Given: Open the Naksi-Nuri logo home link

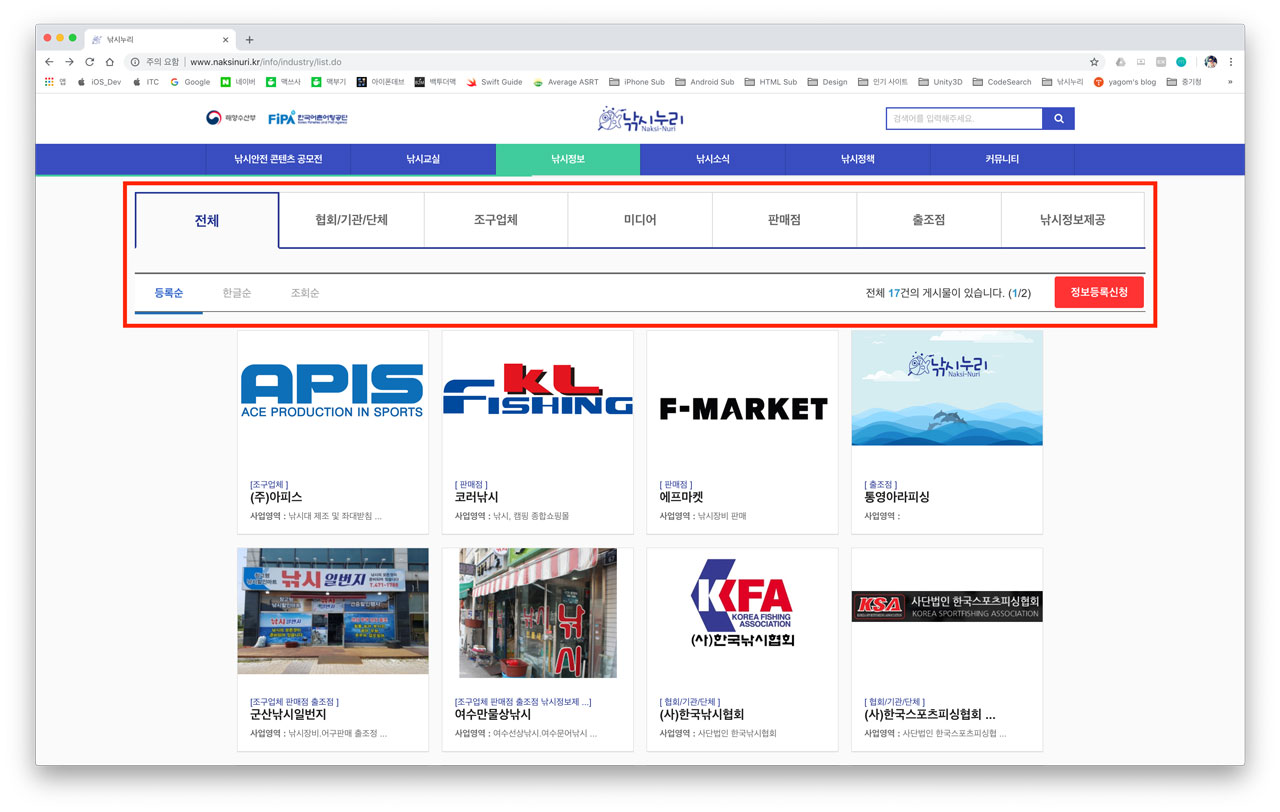Looking at the screenshot, I should point(641,120).
